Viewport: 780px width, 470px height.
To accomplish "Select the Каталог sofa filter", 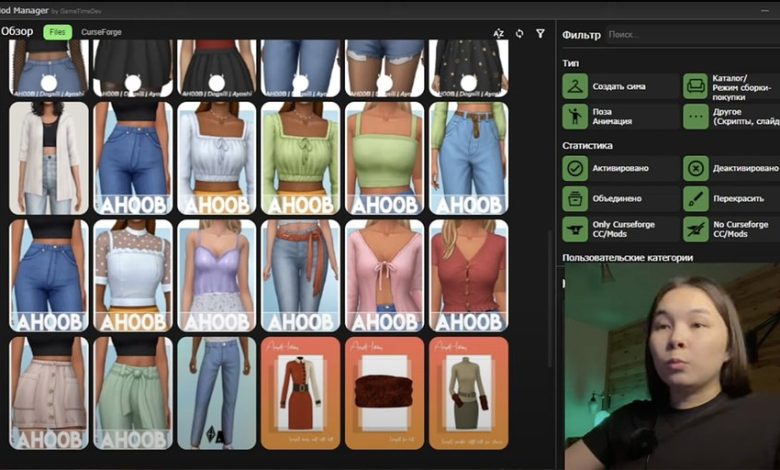I will (x=696, y=87).
